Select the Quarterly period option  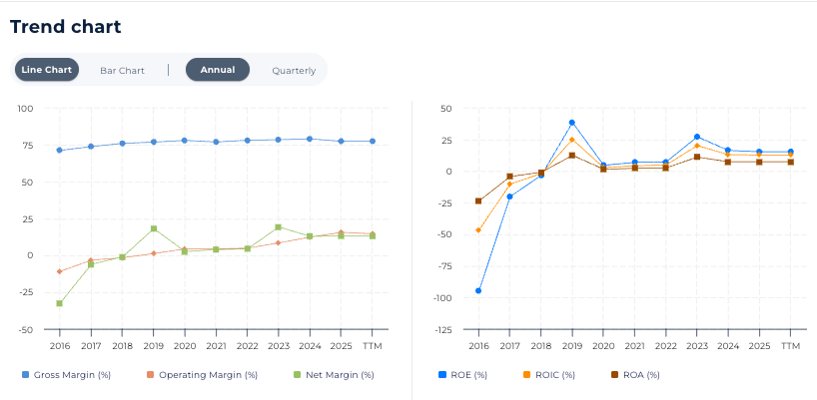294,70
